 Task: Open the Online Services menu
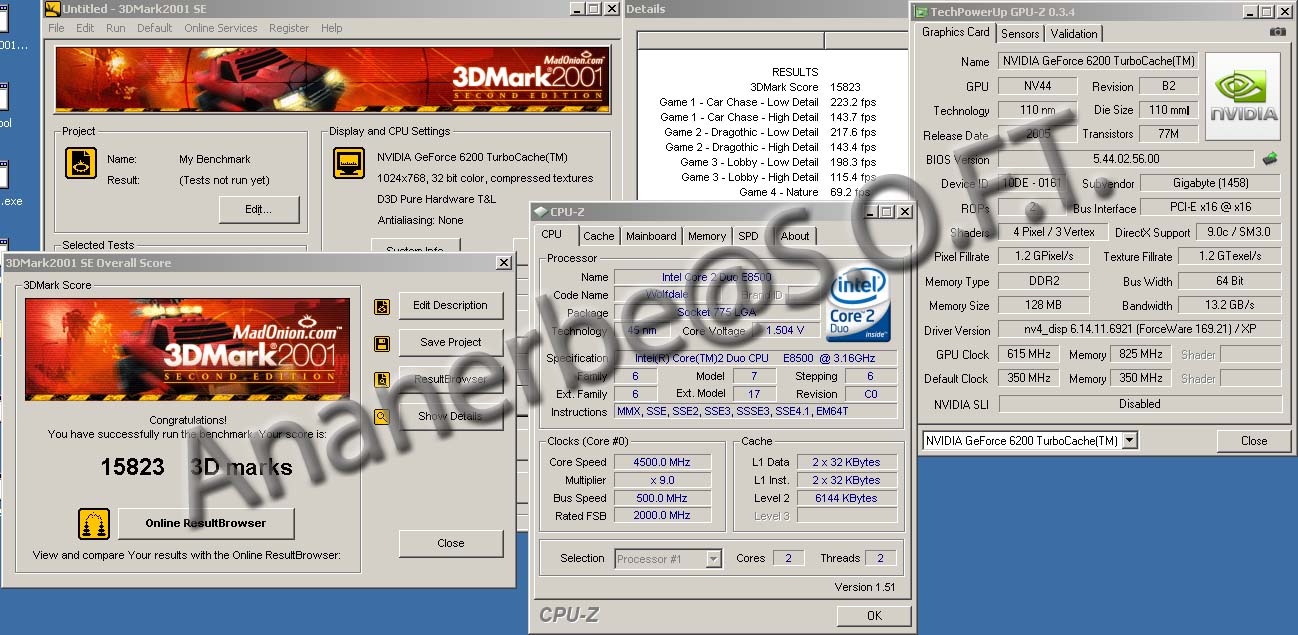(221, 28)
